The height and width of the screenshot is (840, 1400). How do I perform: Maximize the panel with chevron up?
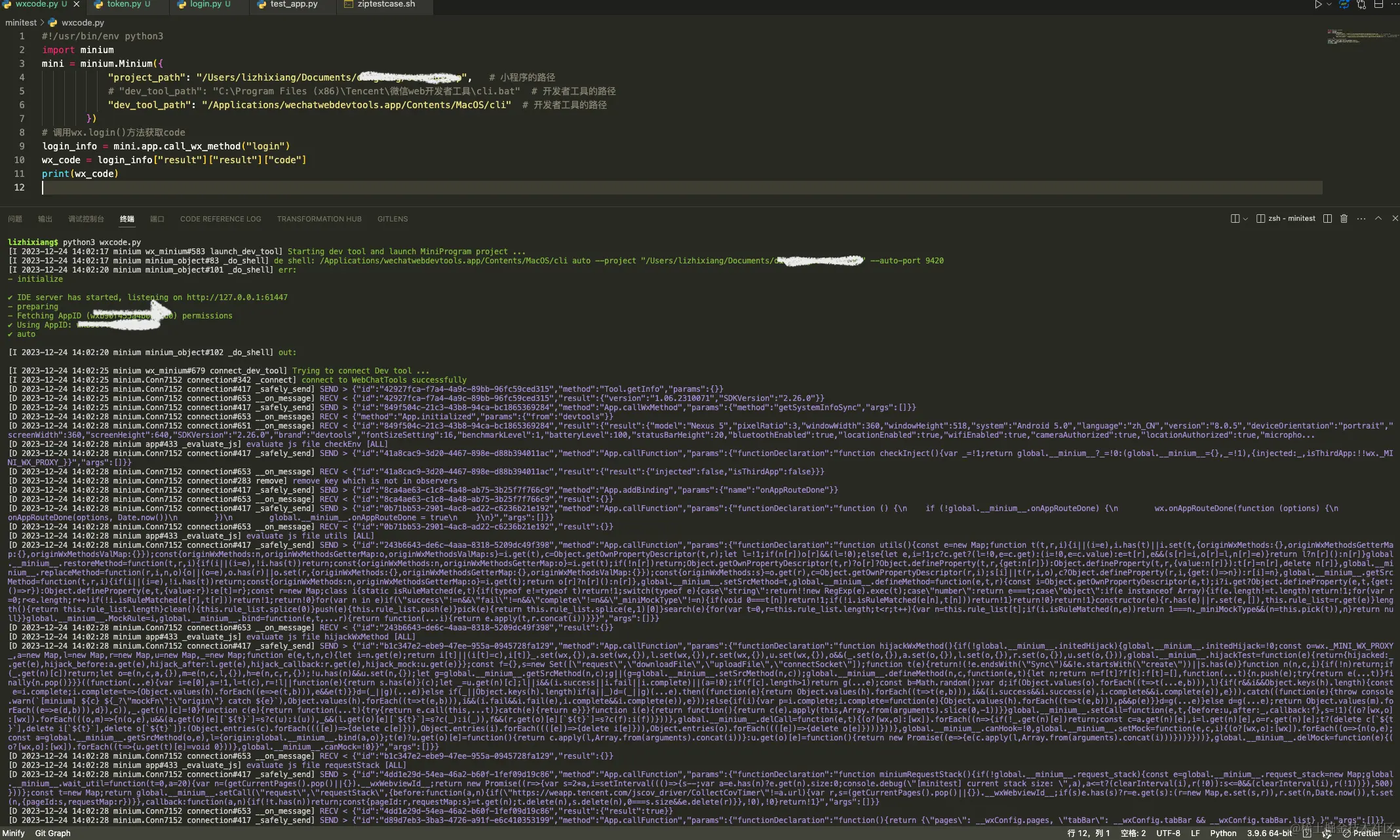tap(1378, 219)
